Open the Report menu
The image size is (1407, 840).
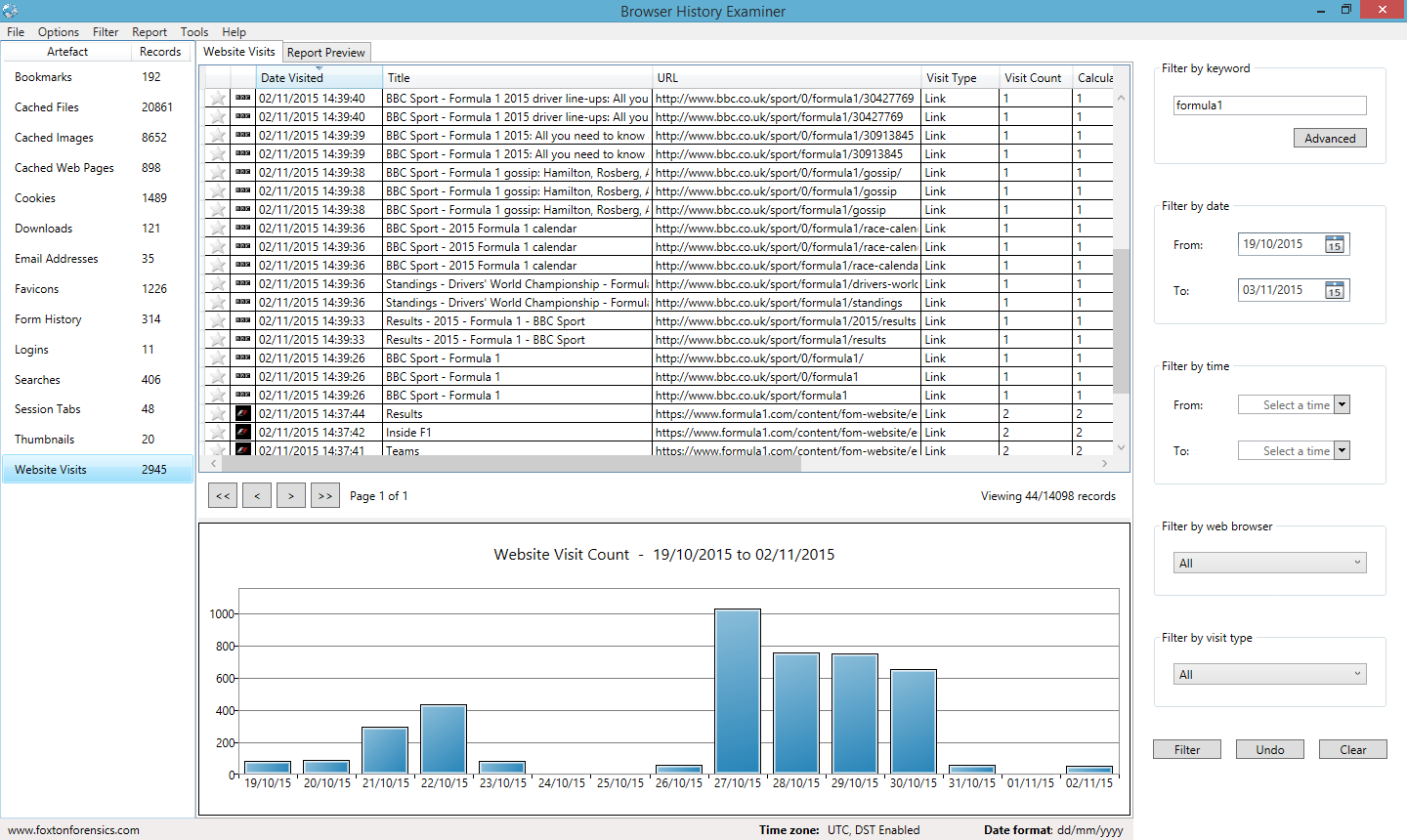(x=149, y=32)
